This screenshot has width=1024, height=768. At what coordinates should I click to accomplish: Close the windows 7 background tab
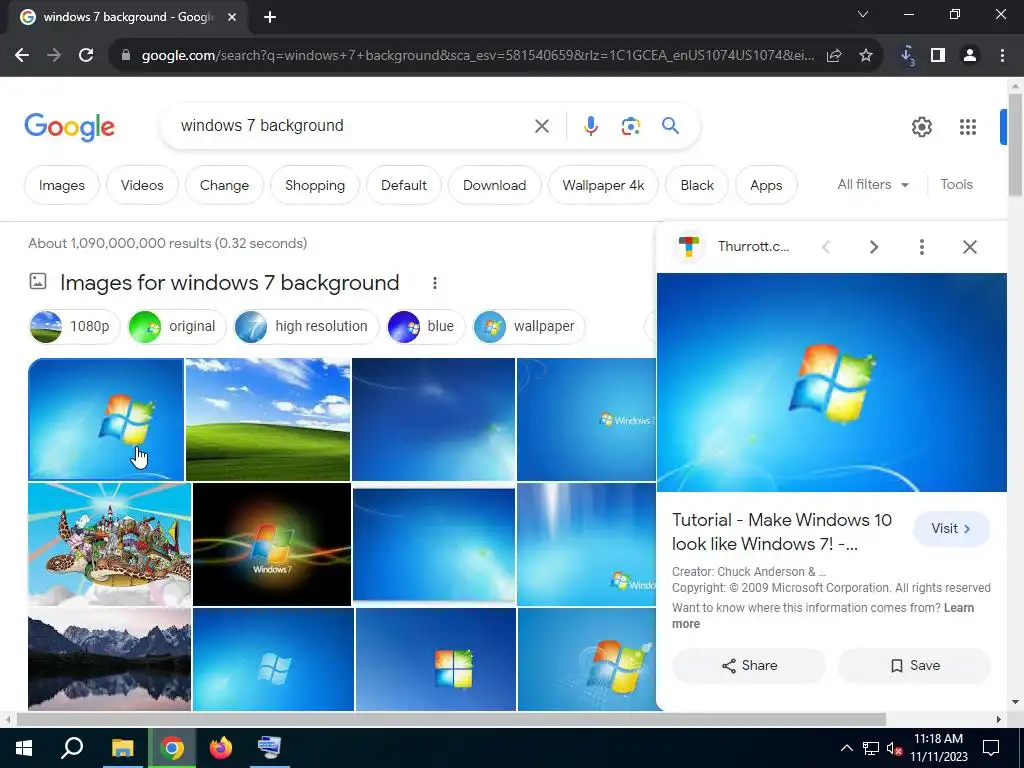232,17
